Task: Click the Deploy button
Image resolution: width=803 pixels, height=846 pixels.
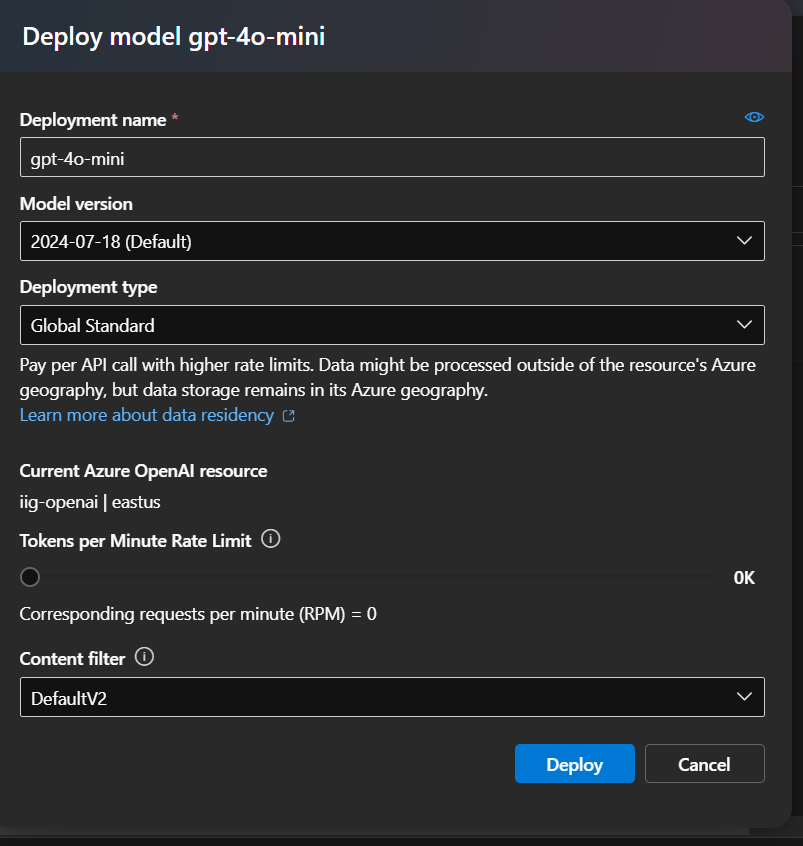Action: [575, 763]
